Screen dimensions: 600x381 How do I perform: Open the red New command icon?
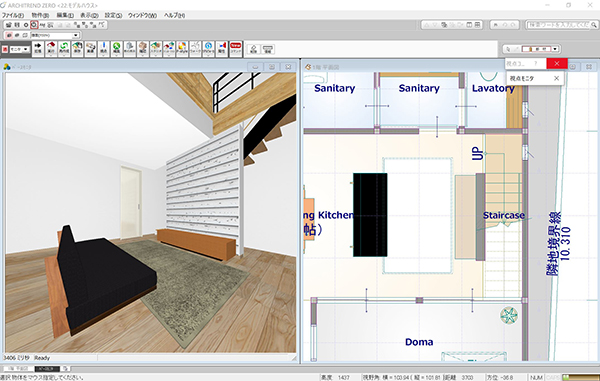coord(236,49)
